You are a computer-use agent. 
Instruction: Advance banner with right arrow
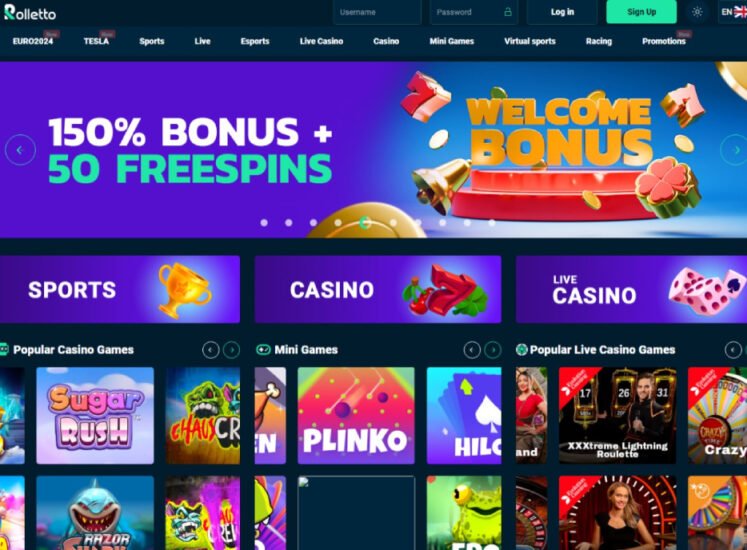(736, 150)
